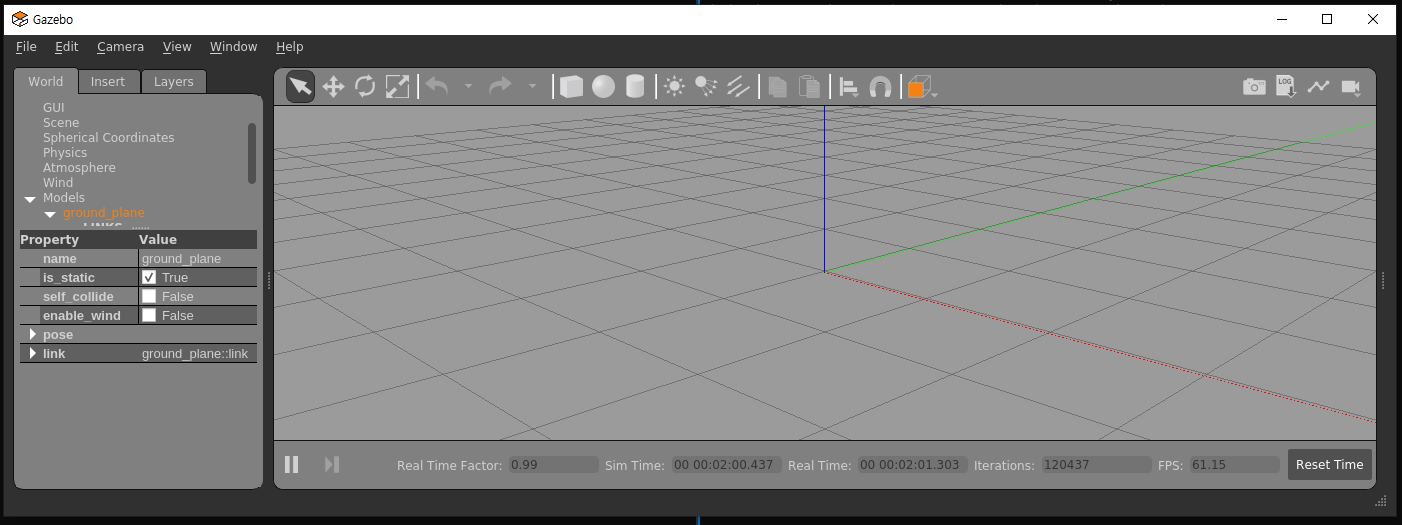Click the world tree vertical scrollbar

tap(252, 153)
